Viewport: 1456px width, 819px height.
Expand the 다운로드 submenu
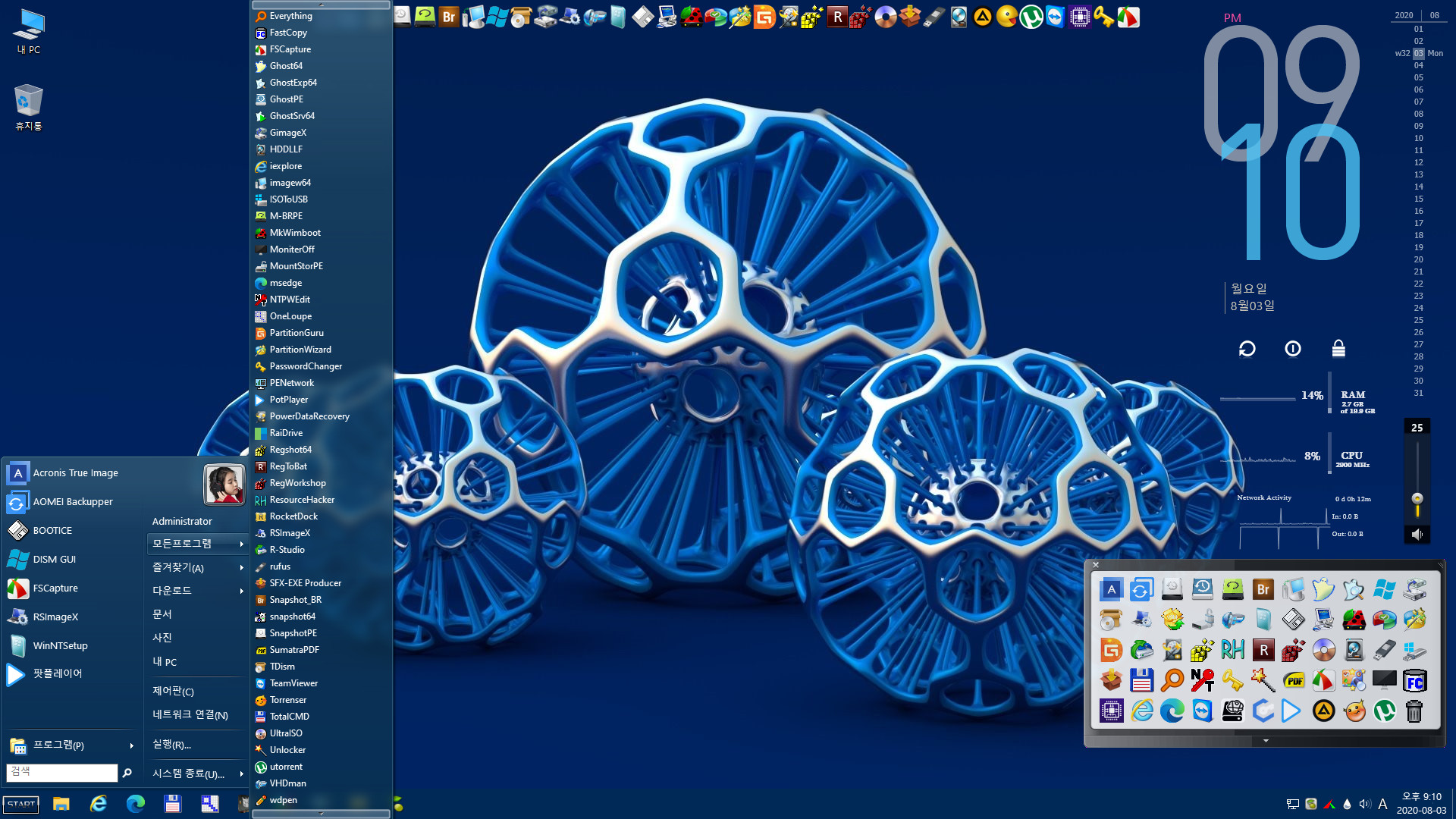[199, 591]
